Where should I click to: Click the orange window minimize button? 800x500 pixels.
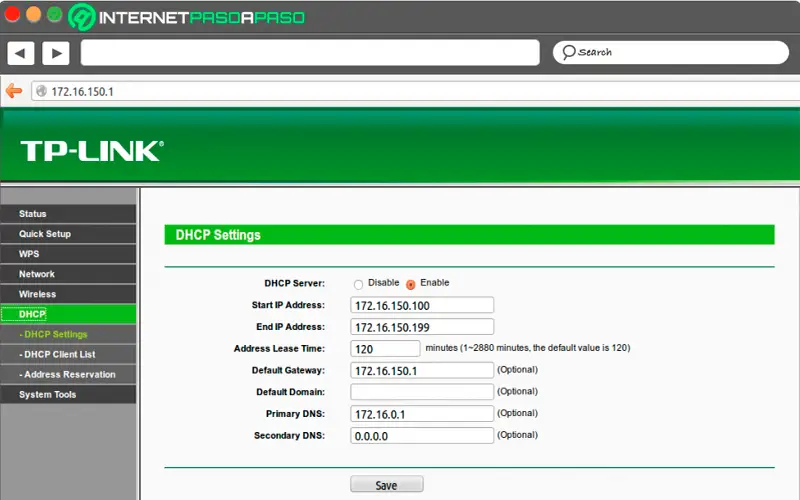point(34,14)
